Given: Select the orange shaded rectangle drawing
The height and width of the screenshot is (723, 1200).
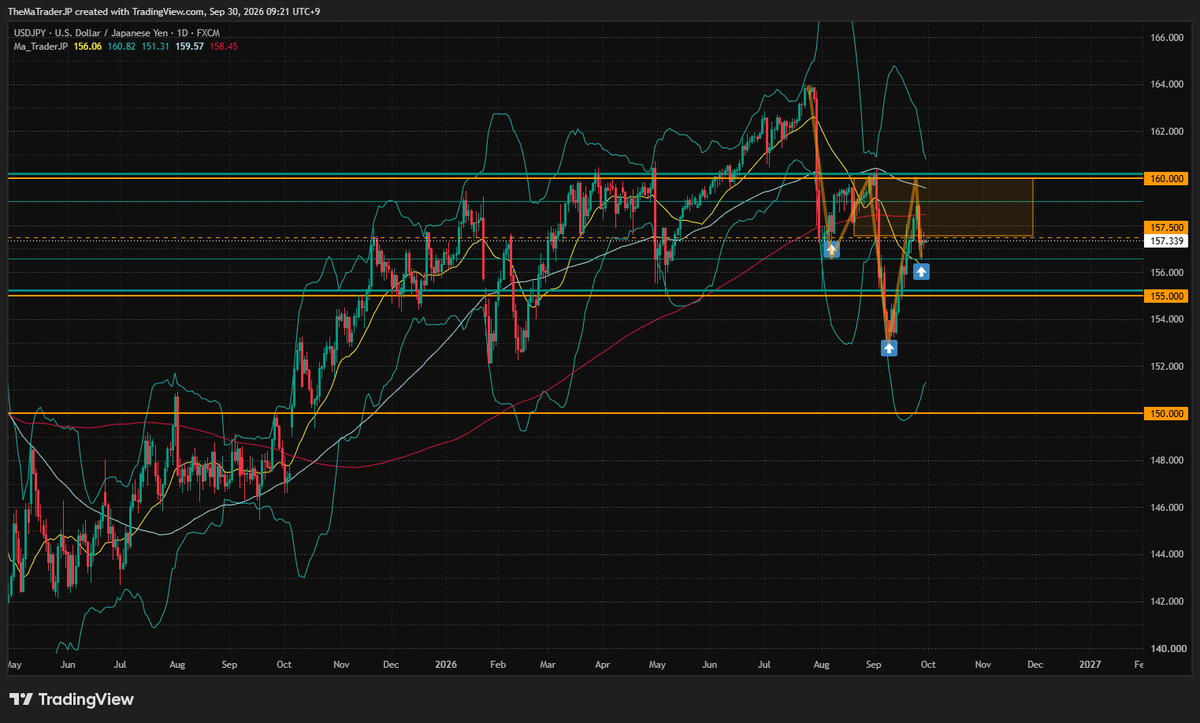Looking at the screenshot, I should coord(943,207).
